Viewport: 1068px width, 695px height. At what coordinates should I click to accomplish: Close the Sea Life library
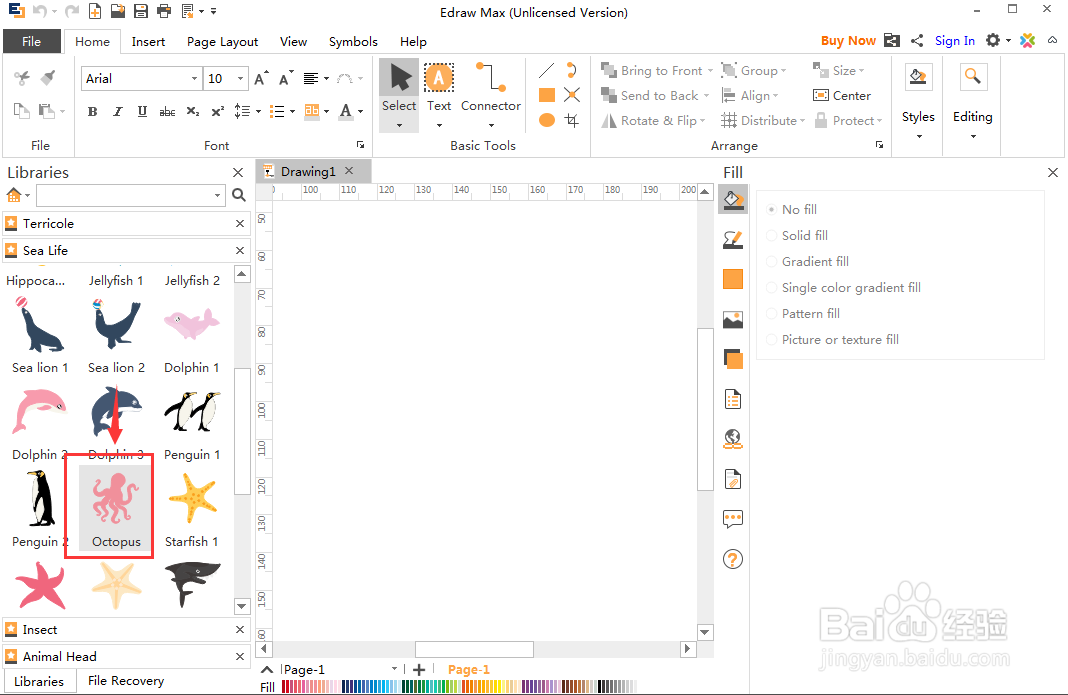pyautogui.click(x=240, y=251)
